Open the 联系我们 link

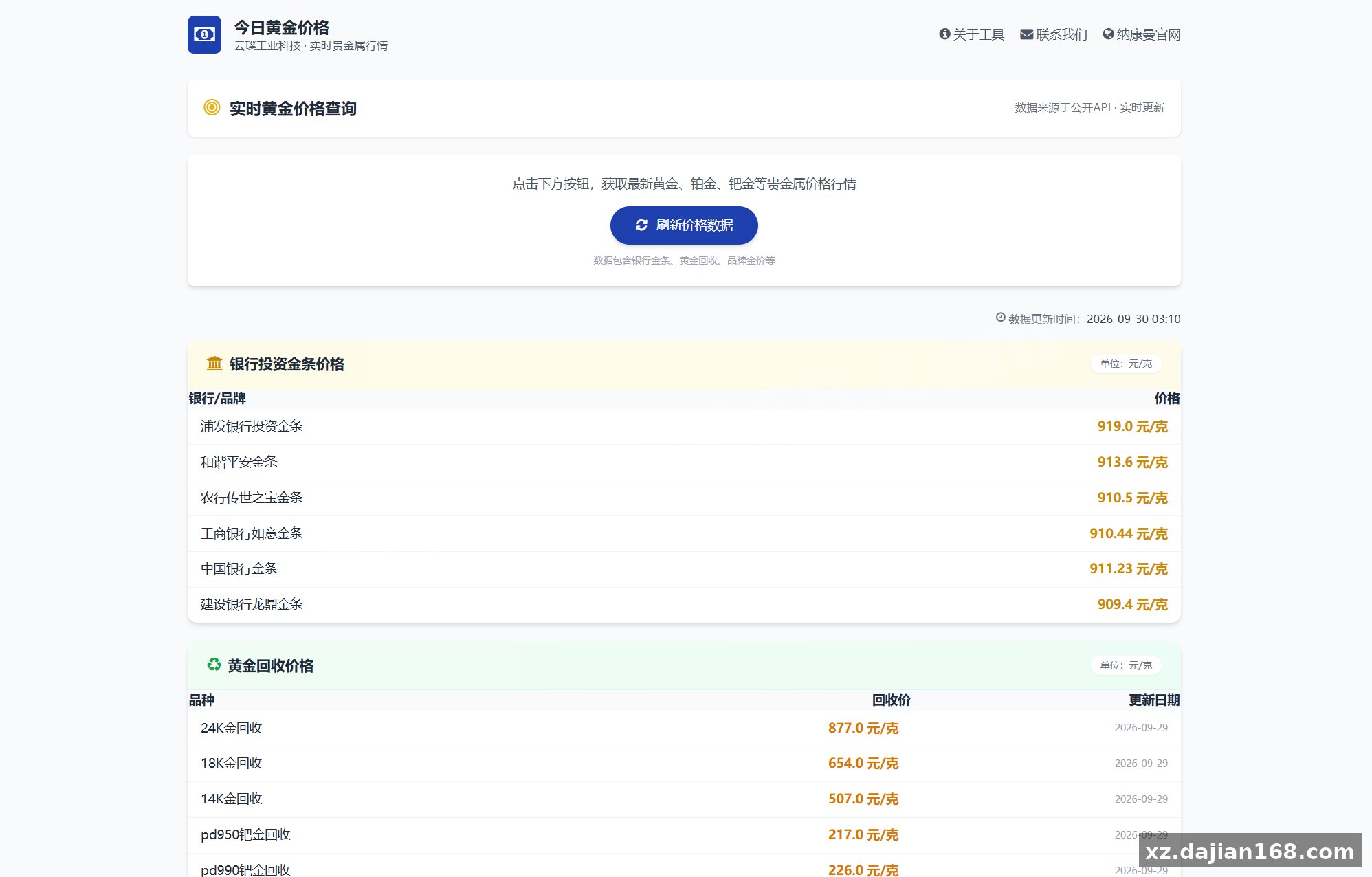point(1054,34)
